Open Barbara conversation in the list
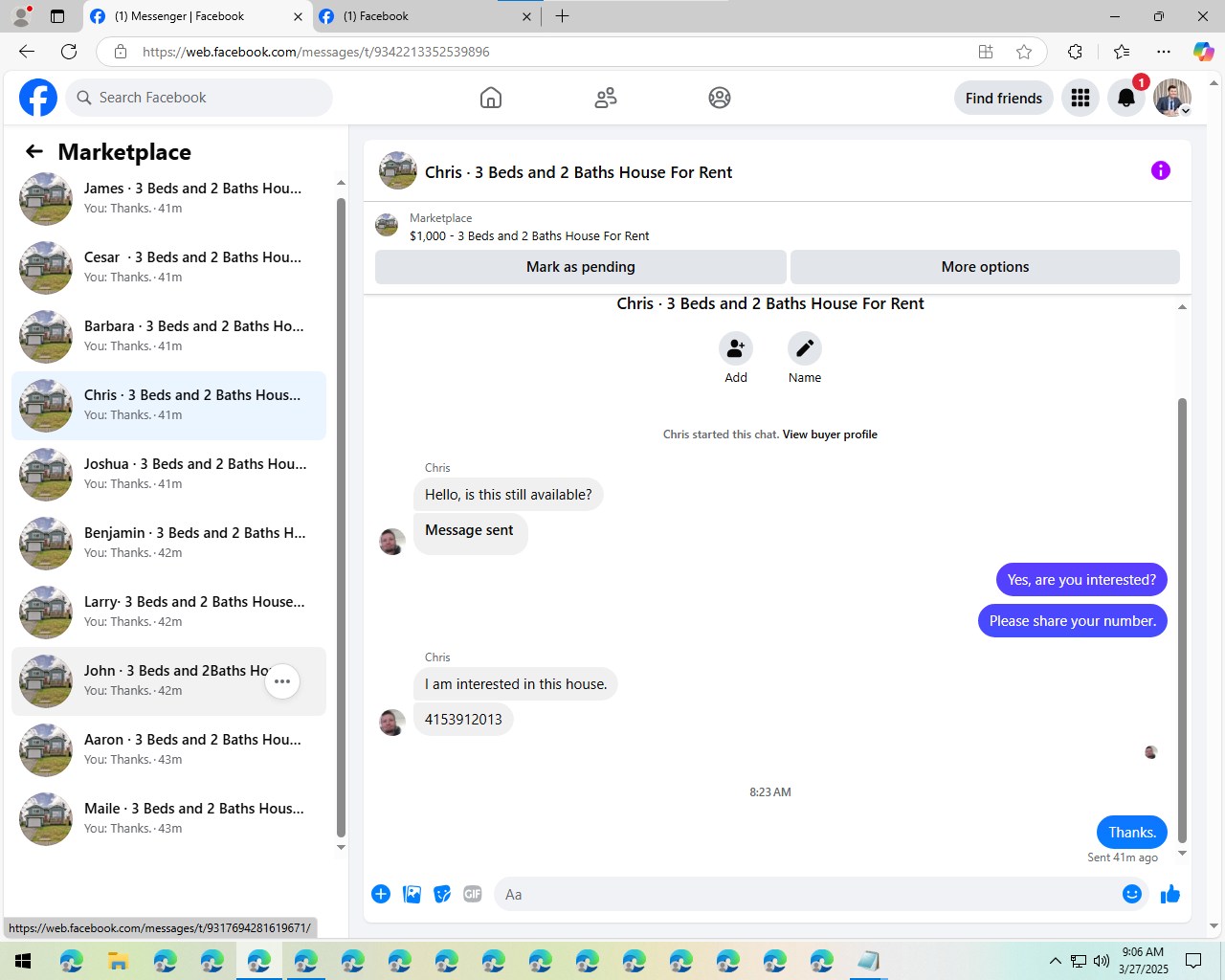The height and width of the screenshot is (980, 1225). coord(168,337)
